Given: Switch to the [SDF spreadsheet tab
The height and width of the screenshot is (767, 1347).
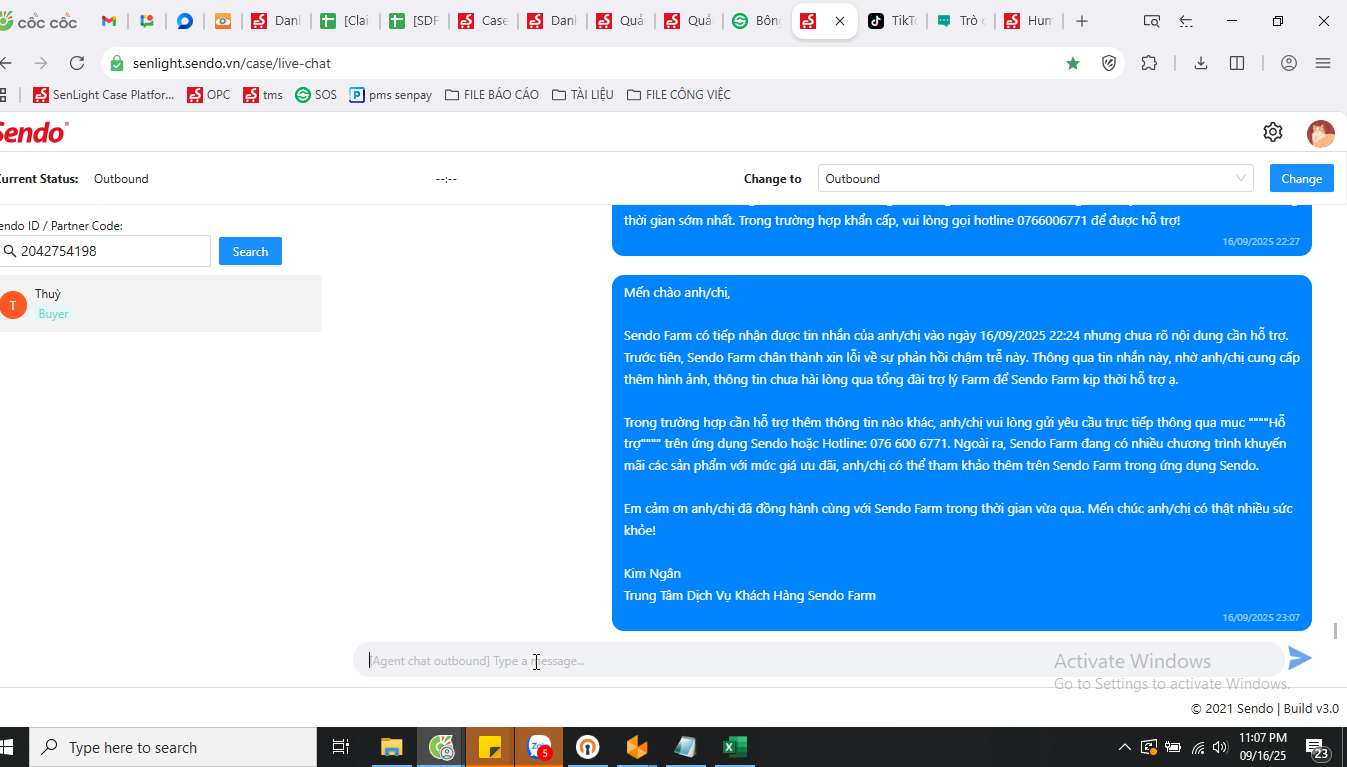Looking at the screenshot, I should [414, 21].
